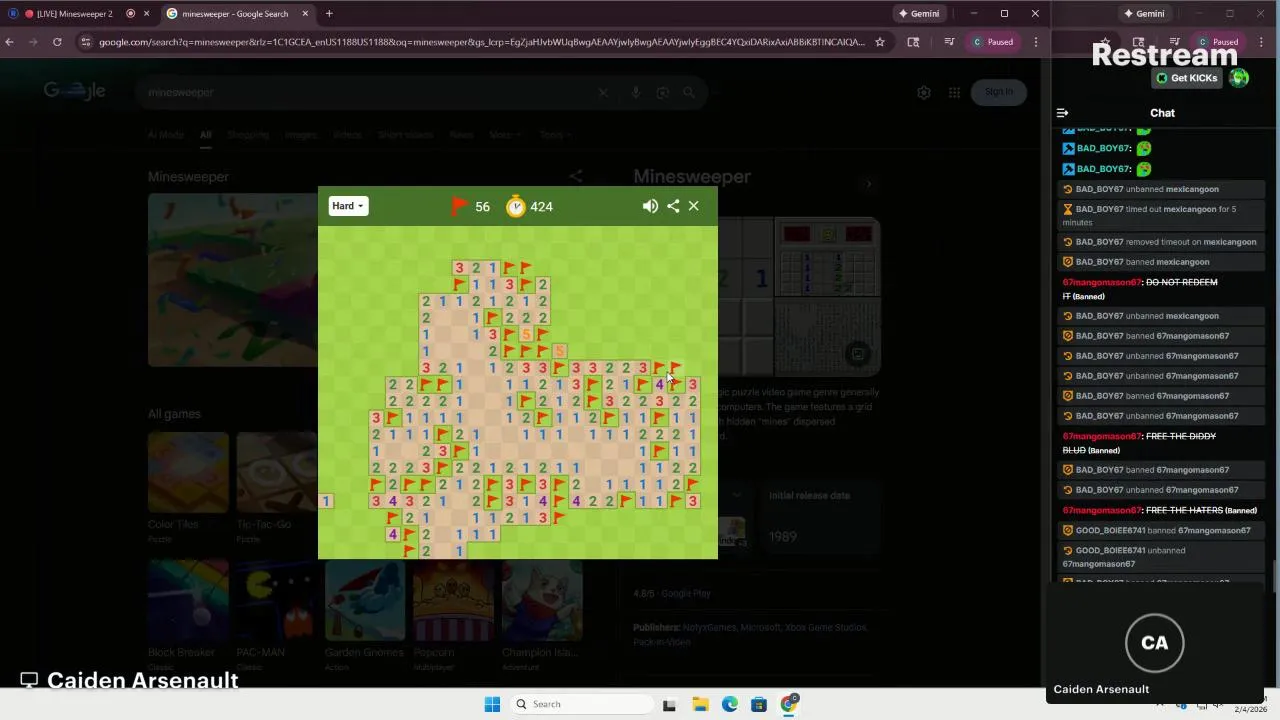Click the magnifier search icon in Google box
The height and width of the screenshot is (720, 1280).
click(x=689, y=92)
